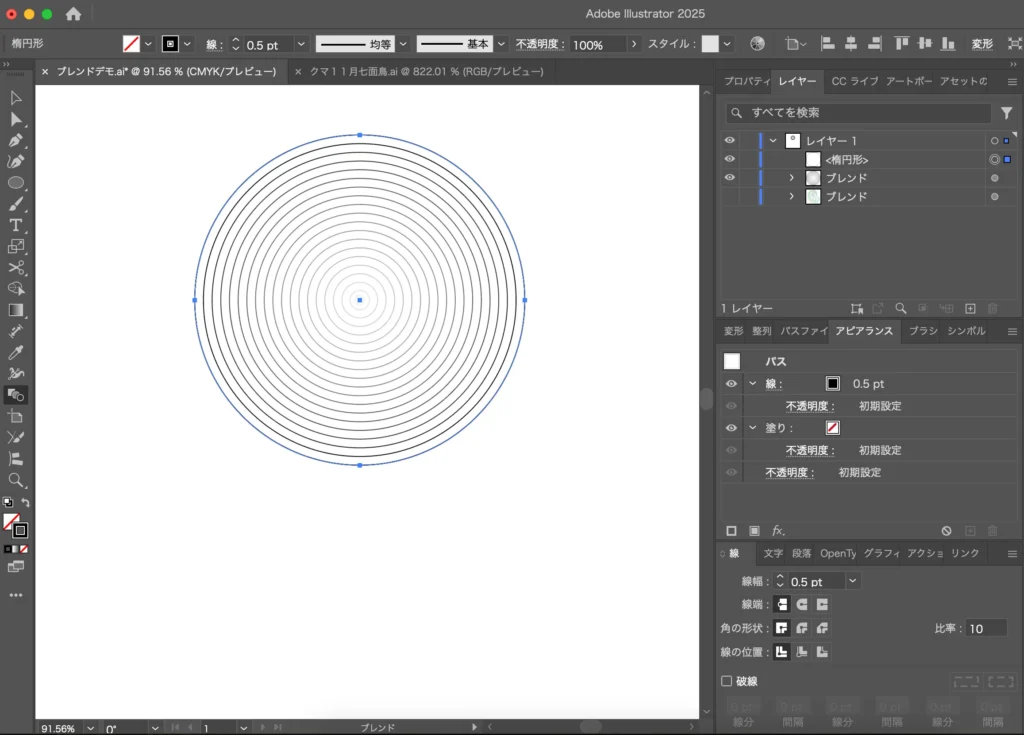Click the Home icon in title bar
This screenshot has width=1024, height=735.
[74, 14]
